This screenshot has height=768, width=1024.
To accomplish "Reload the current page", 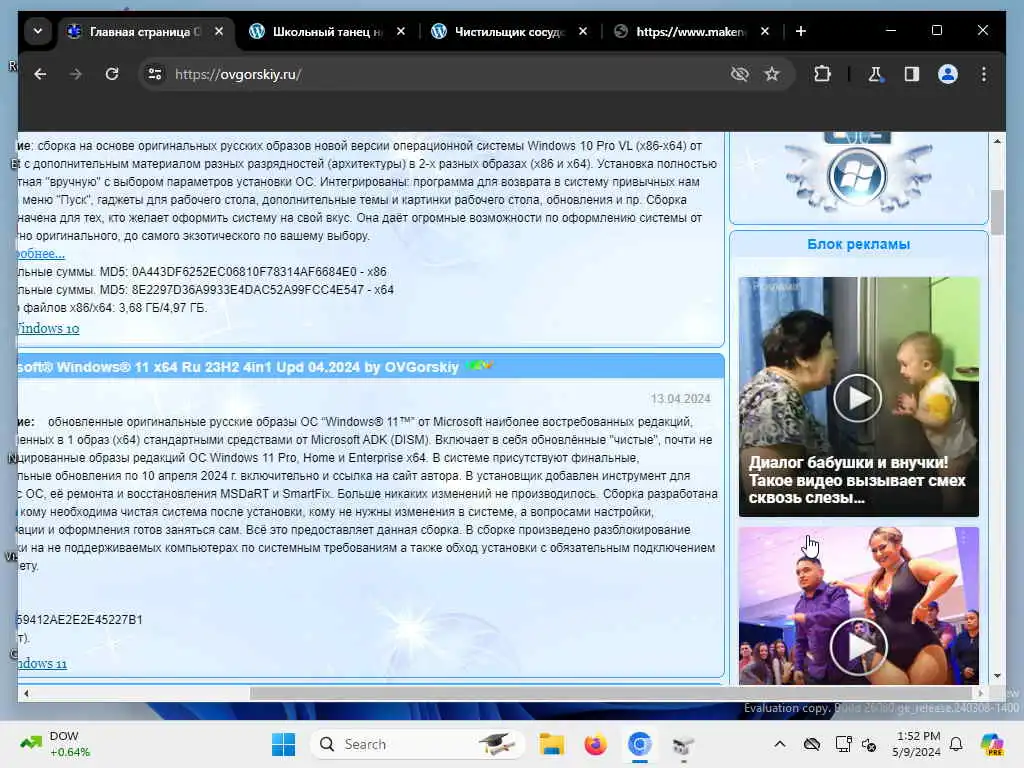I will click(x=112, y=74).
